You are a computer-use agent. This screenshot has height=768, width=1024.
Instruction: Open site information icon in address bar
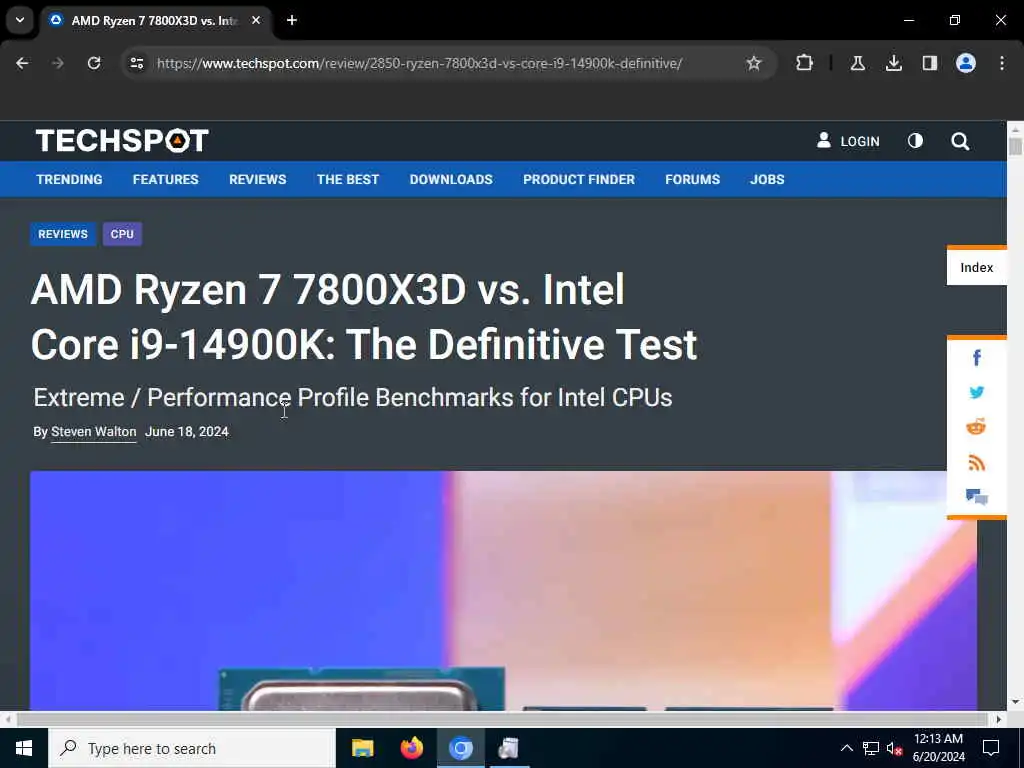(x=137, y=63)
